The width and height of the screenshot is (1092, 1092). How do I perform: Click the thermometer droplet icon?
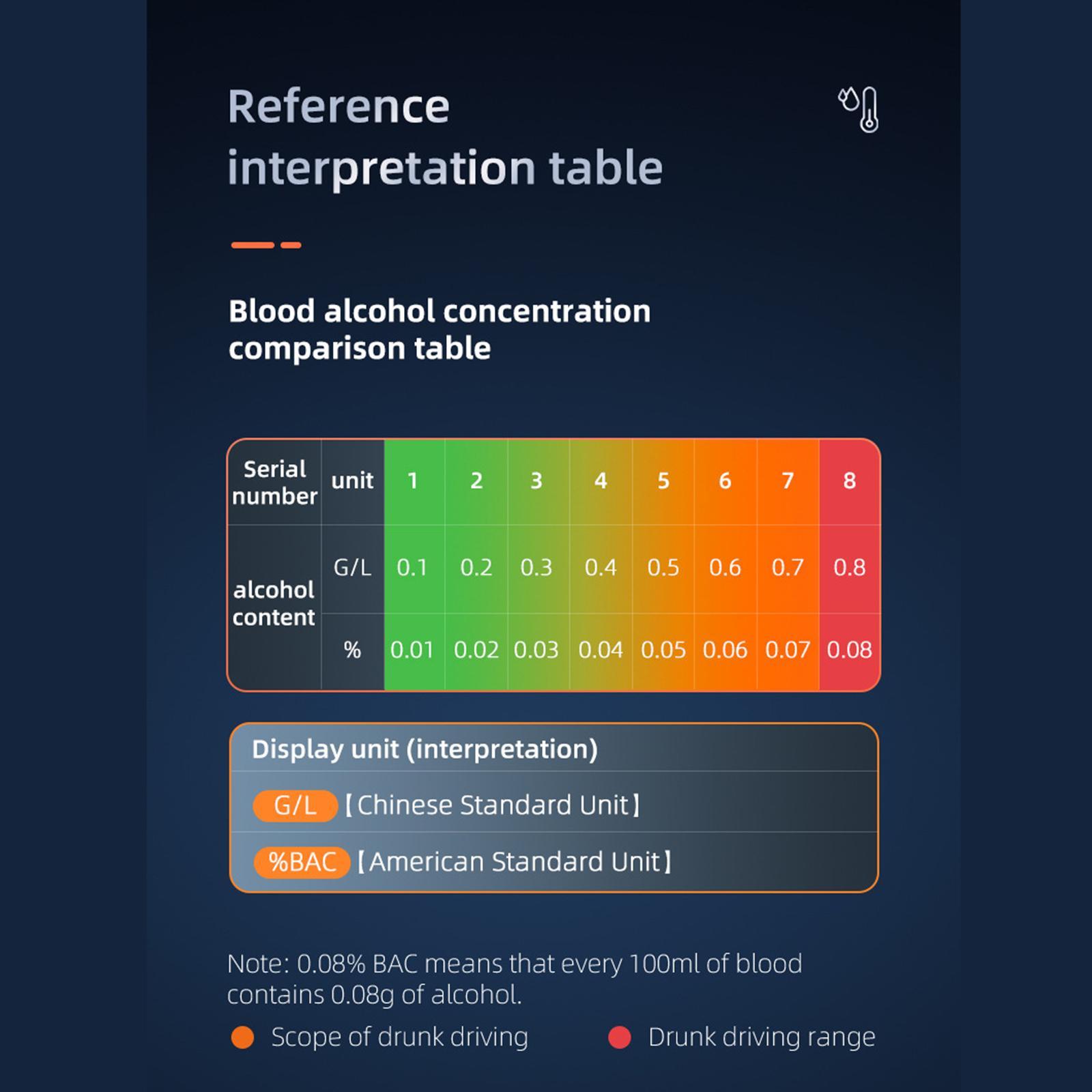pos(859,109)
